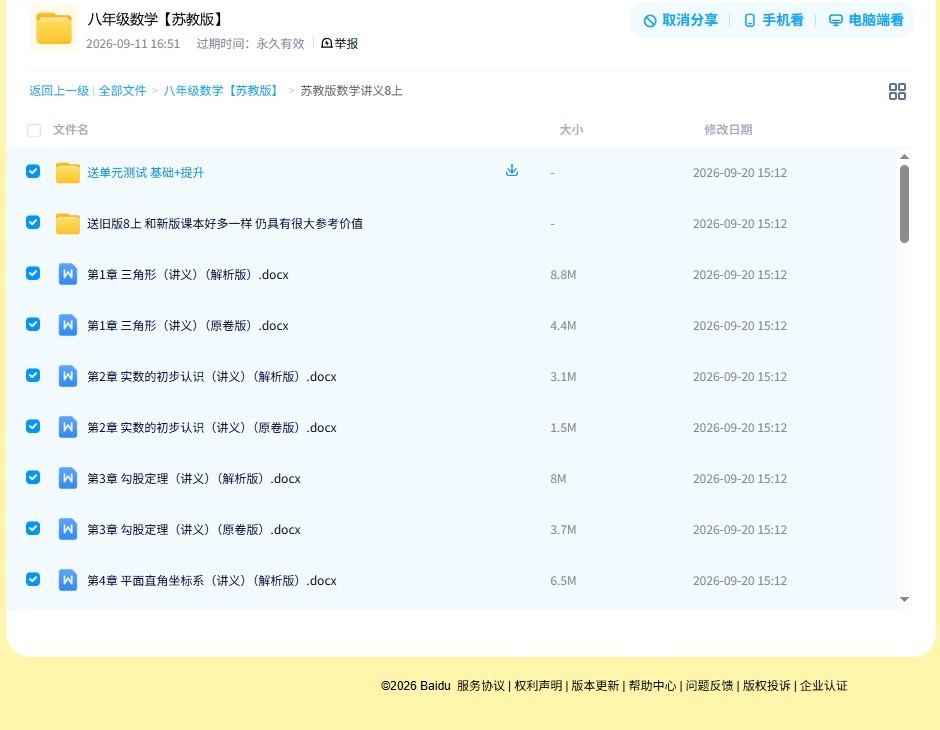
Task: Click the share title 八年级数学【苏教版】
Action: (x=156, y=19)
